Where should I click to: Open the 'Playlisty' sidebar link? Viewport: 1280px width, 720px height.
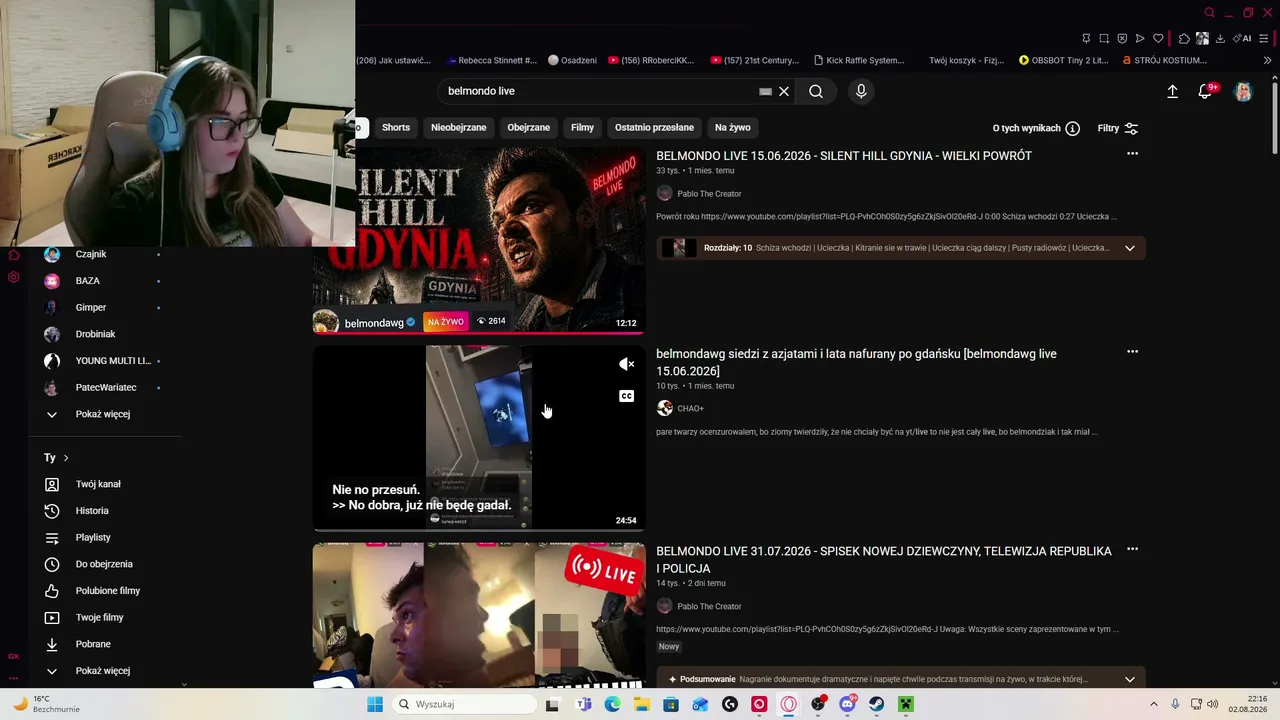[x=93, y=538]
